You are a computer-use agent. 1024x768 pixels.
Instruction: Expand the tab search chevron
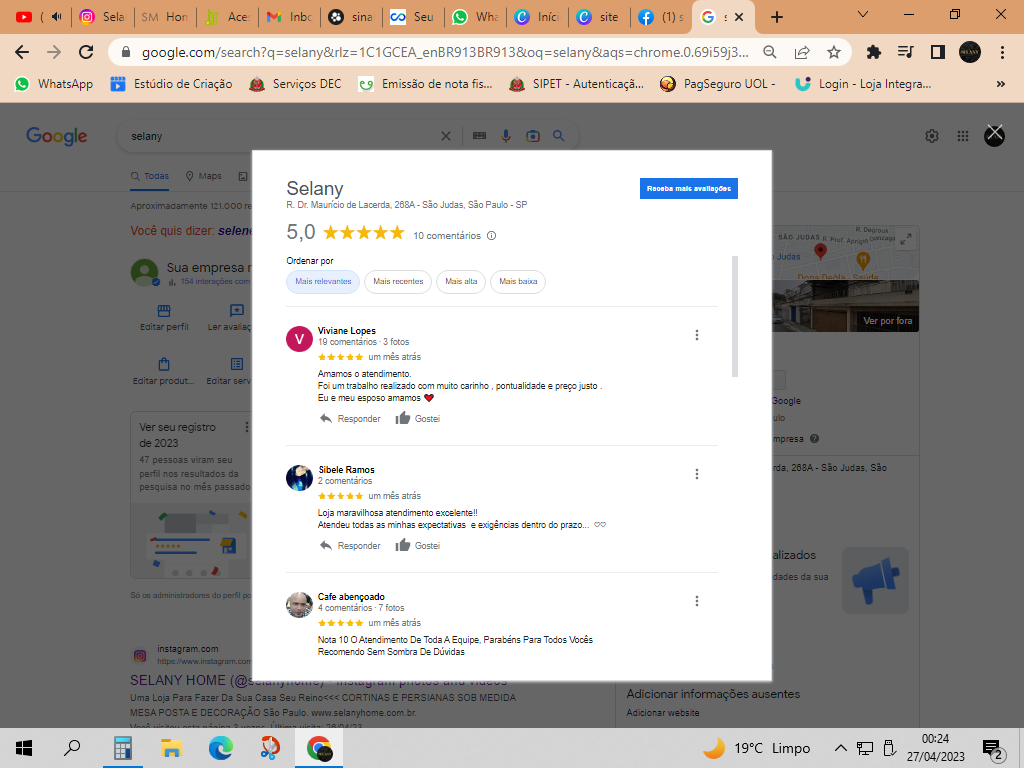tap(863, 14)
